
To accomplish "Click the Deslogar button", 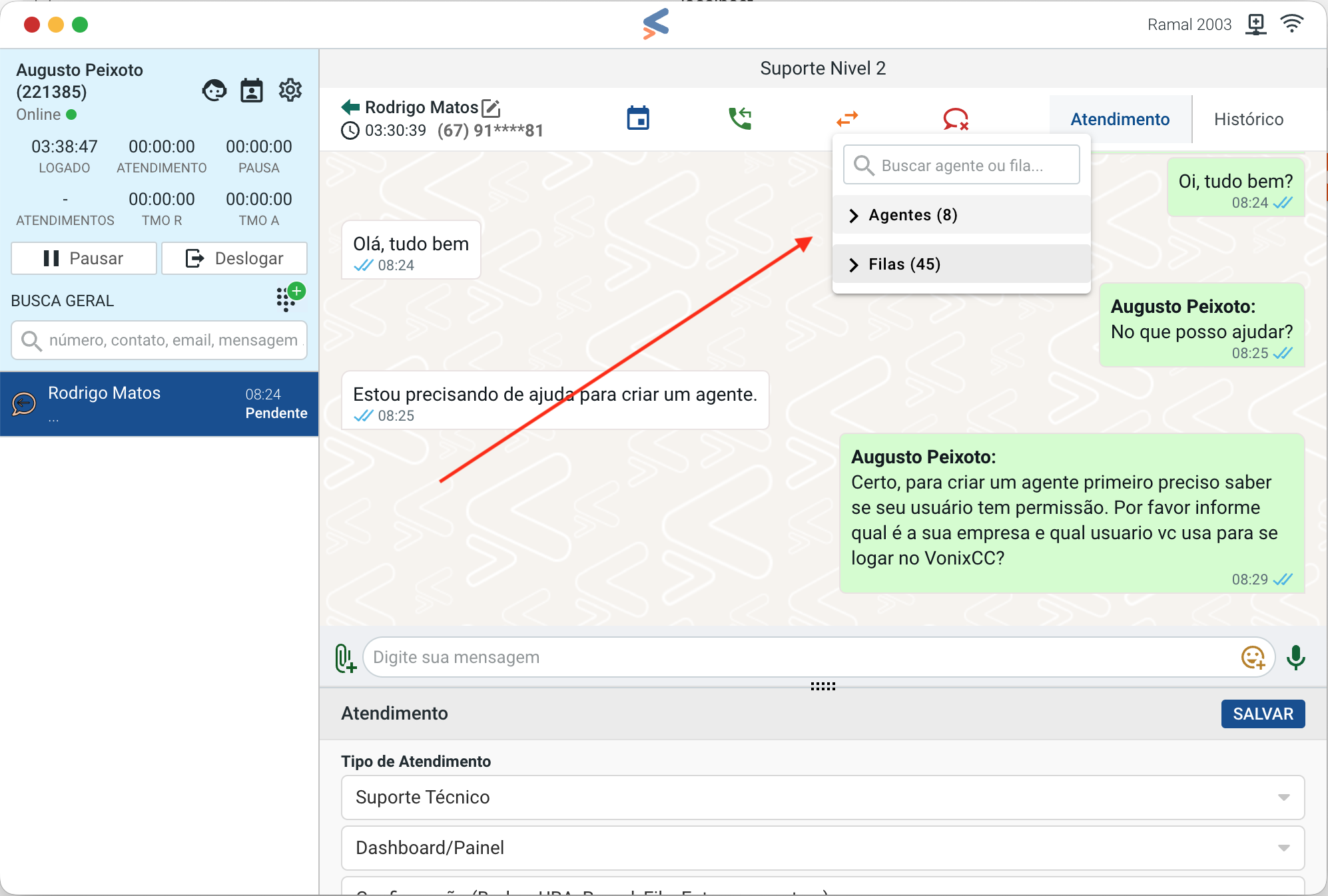I will 234,258.
